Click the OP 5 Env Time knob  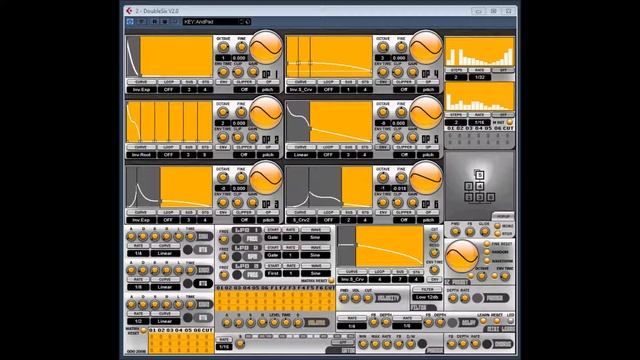383,138
